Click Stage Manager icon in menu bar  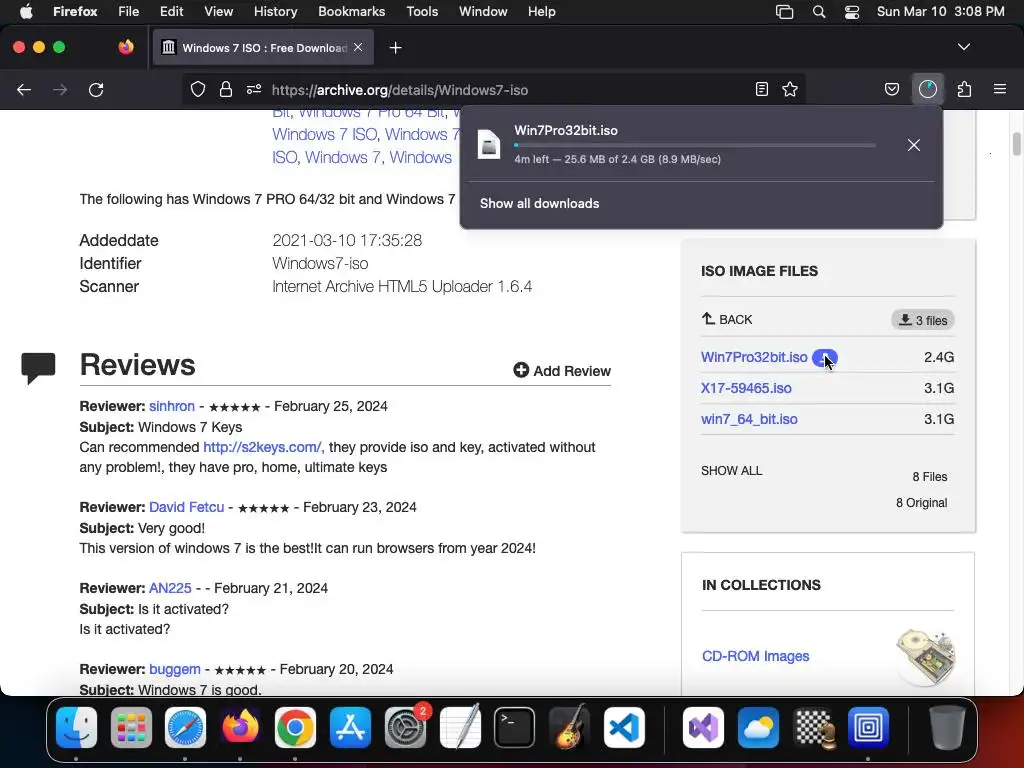pyautogui.click(x=784, y=12)
